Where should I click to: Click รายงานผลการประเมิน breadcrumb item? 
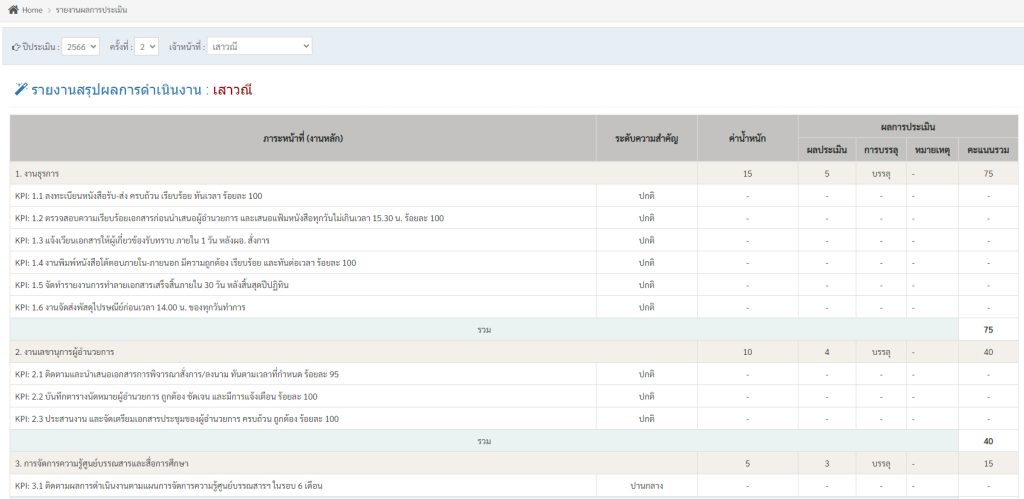[91, 10]
